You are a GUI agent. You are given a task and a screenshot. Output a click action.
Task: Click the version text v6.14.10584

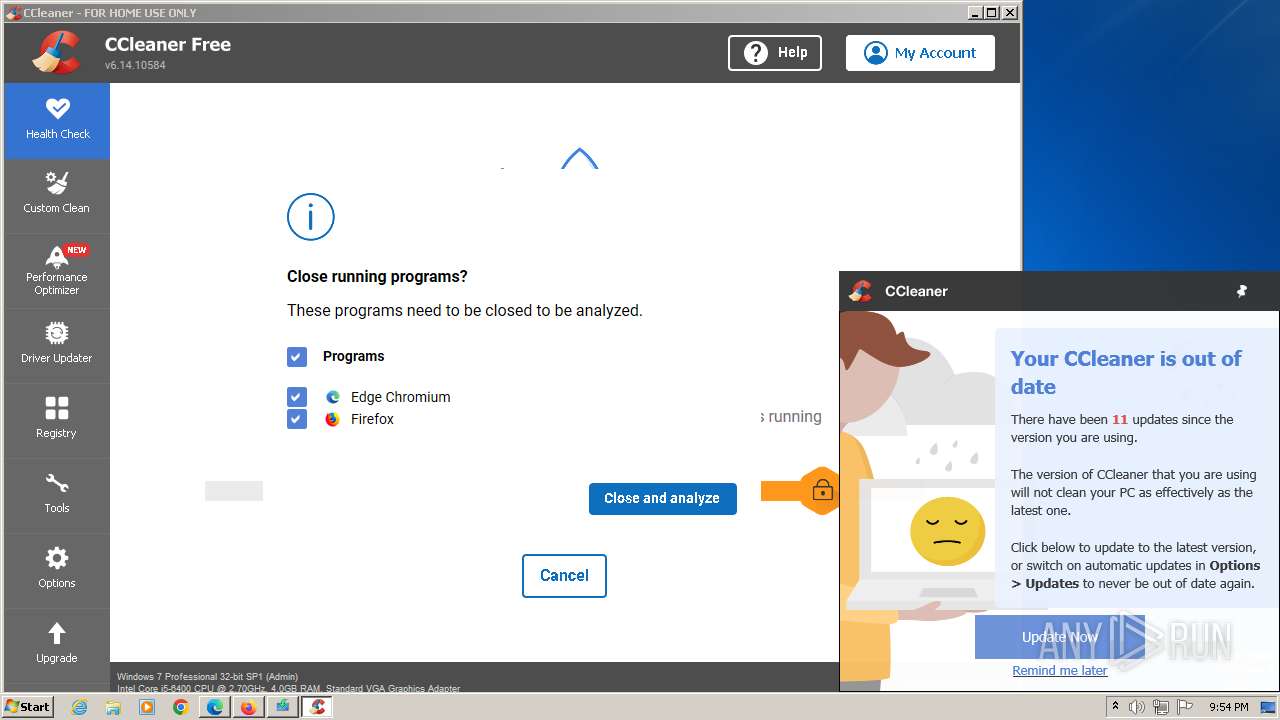[135, 65]
